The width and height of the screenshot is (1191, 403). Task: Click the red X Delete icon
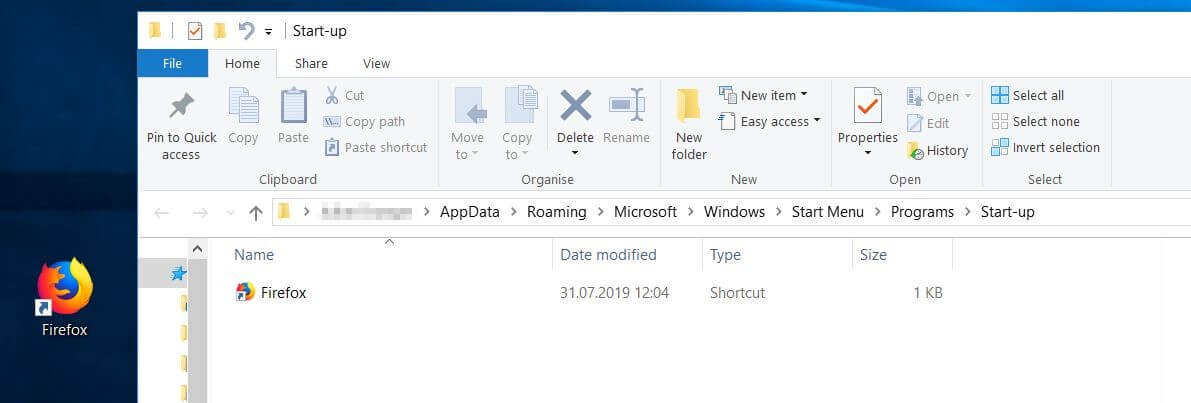(x=576, y=105)
